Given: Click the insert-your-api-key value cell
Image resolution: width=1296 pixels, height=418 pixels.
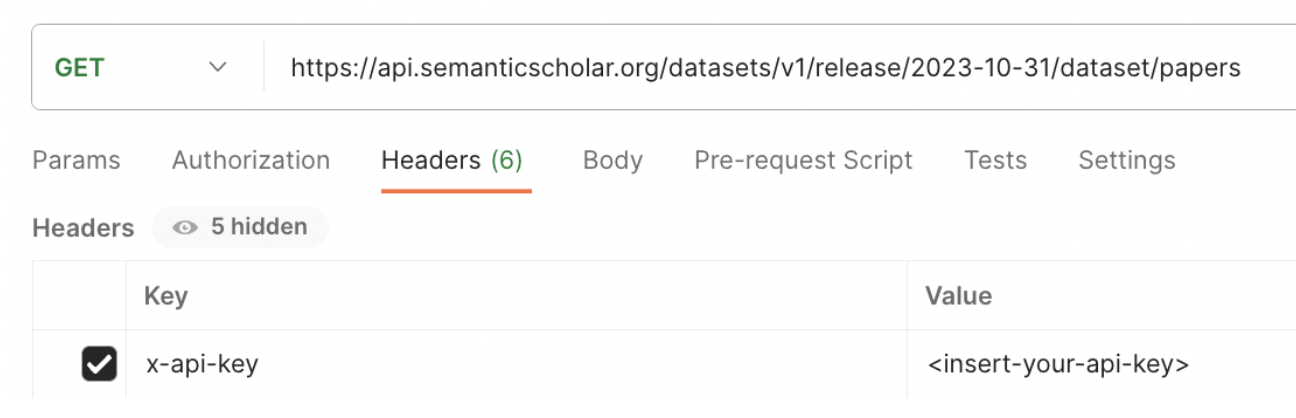Looking at the screenshot, I should click(1102, 365).
